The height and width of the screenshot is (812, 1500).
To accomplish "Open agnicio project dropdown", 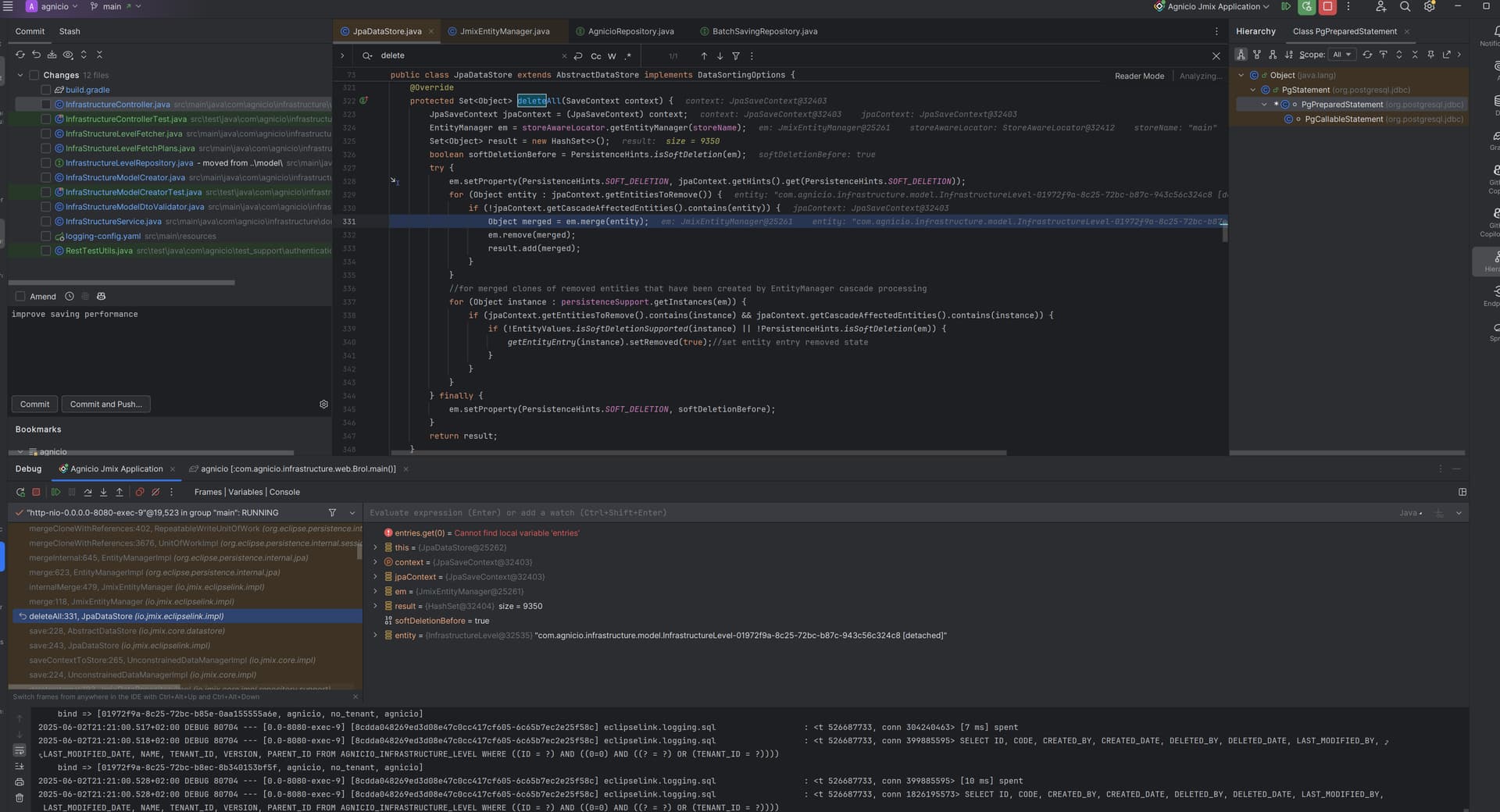I will [x=52, y=6].
